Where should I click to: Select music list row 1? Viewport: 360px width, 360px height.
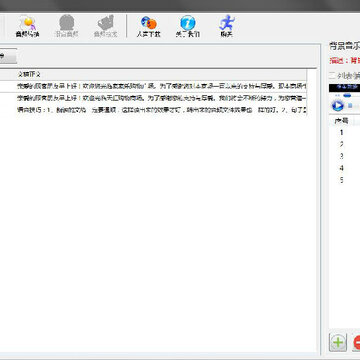345,133
